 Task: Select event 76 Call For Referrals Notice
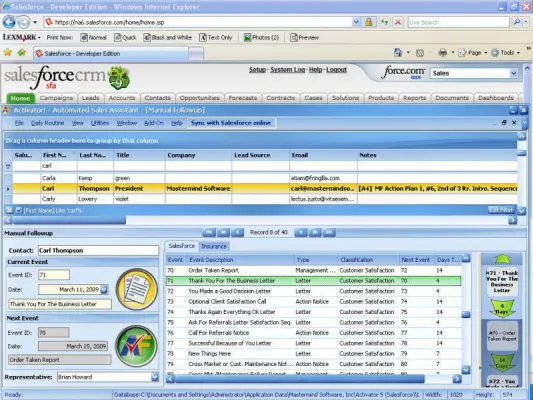pyautogui.click(x=313, y=333)
